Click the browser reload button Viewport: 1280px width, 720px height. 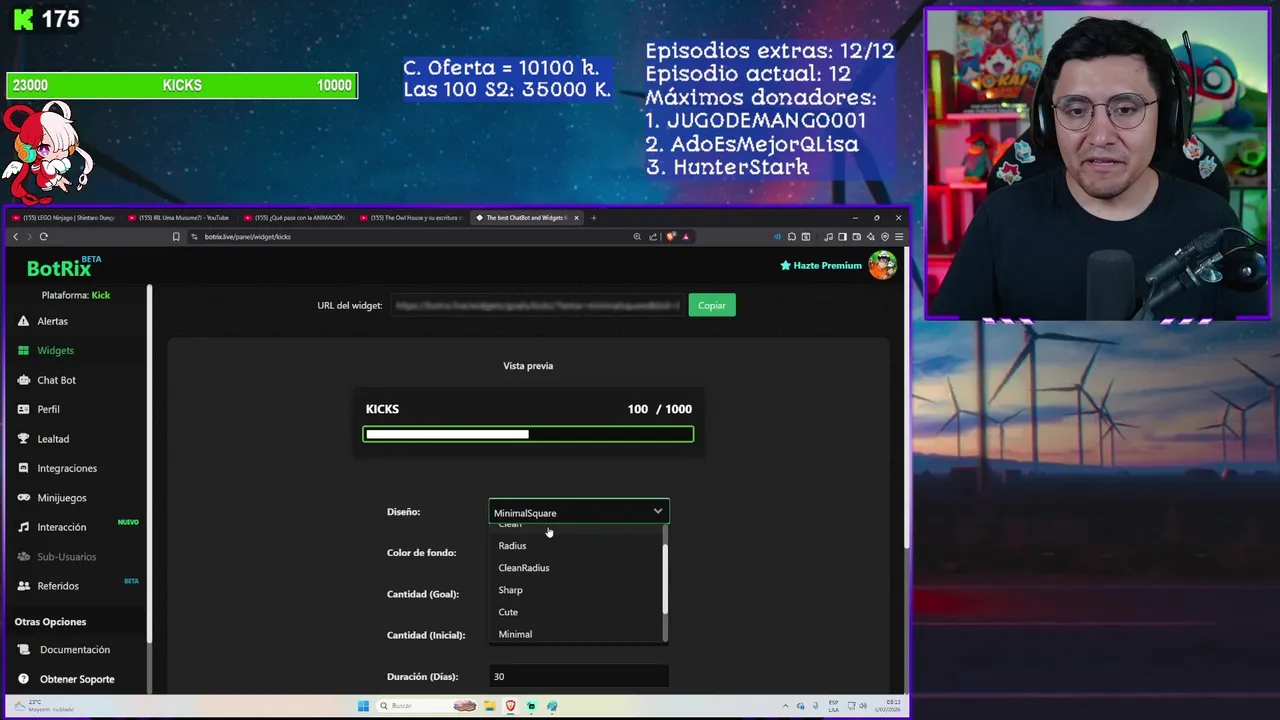tap(43, 237)
